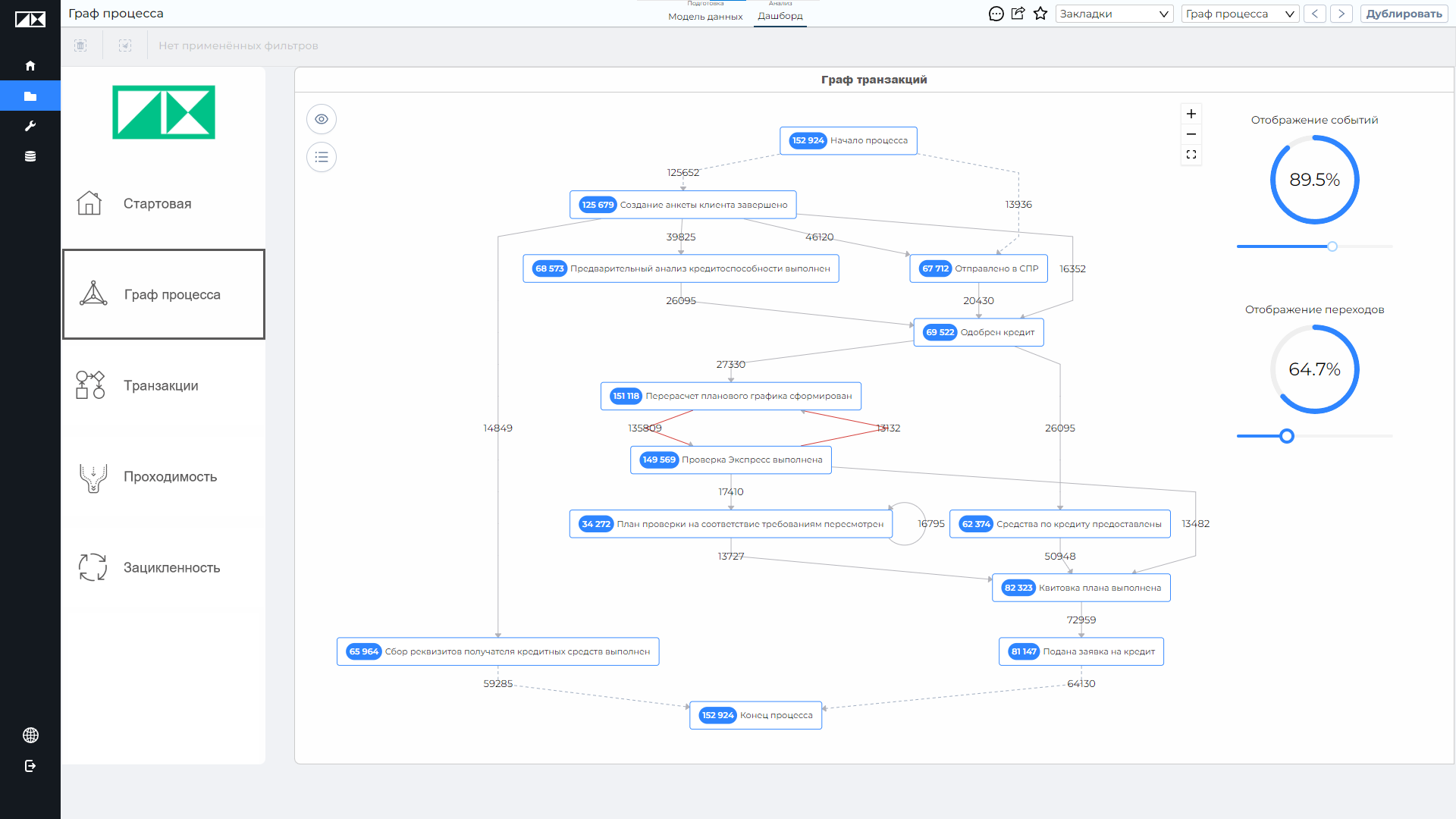
Task: Click the Отображение переходов slider handle
Action: (1287, 436)
